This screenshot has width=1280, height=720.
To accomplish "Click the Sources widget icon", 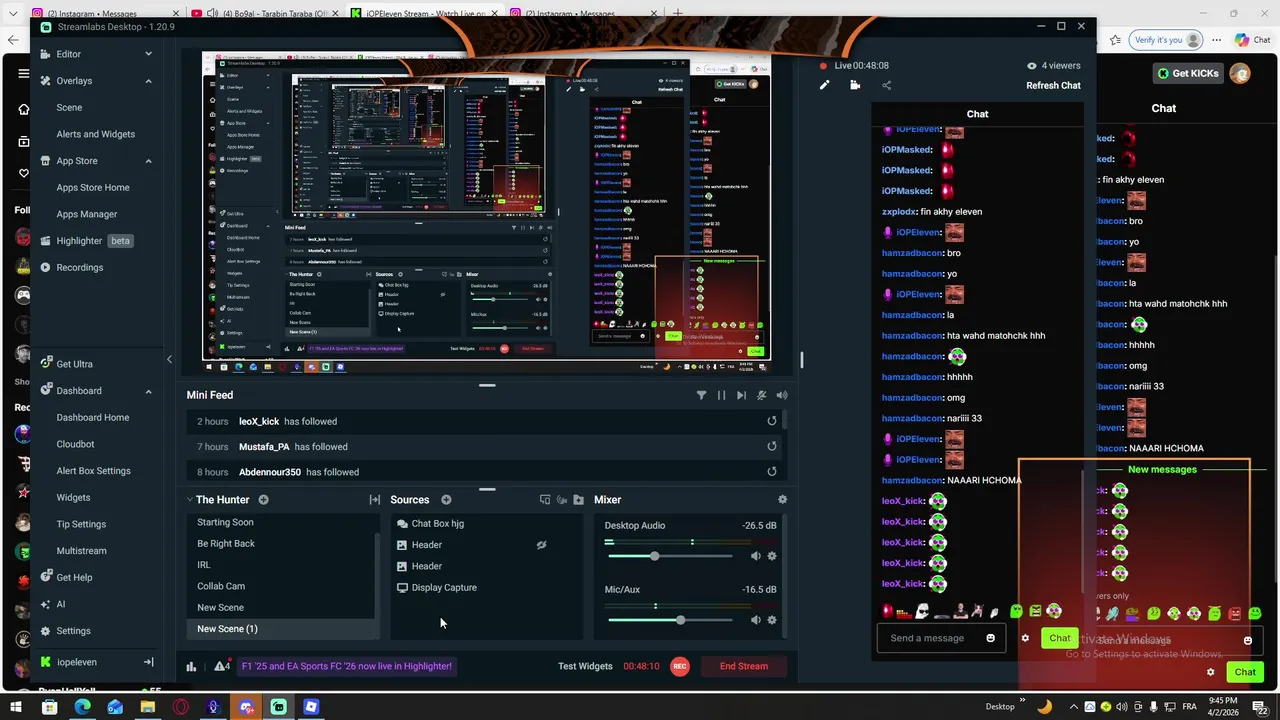I will point(545,500).
